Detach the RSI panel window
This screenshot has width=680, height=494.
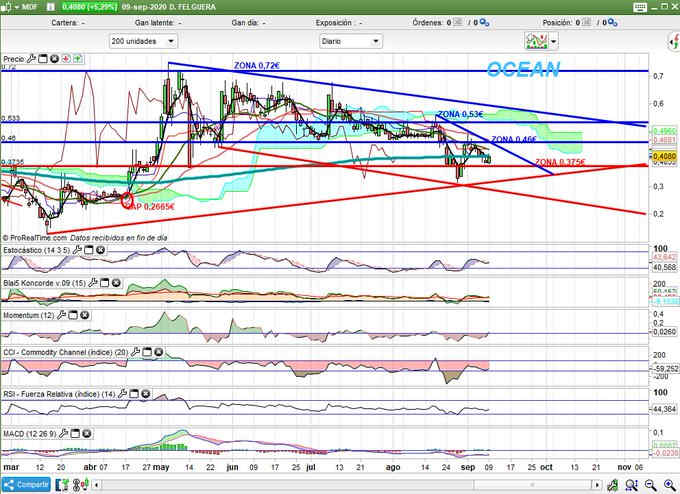[134, 394]
